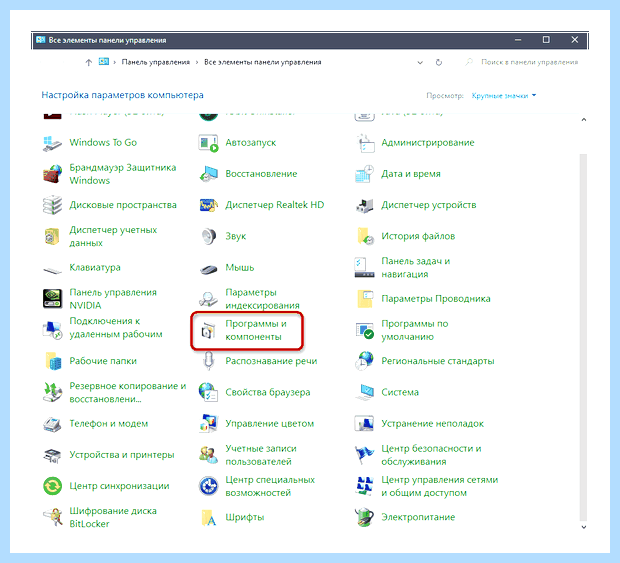This screenshot has height=563, width=620.
Task: Click the Control Panel icon in address bar
Action: (104, 62)
